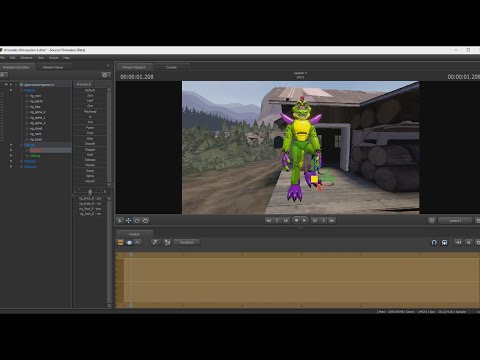Toggle checkbox beside rig_chest row

[x=2, y=128]
